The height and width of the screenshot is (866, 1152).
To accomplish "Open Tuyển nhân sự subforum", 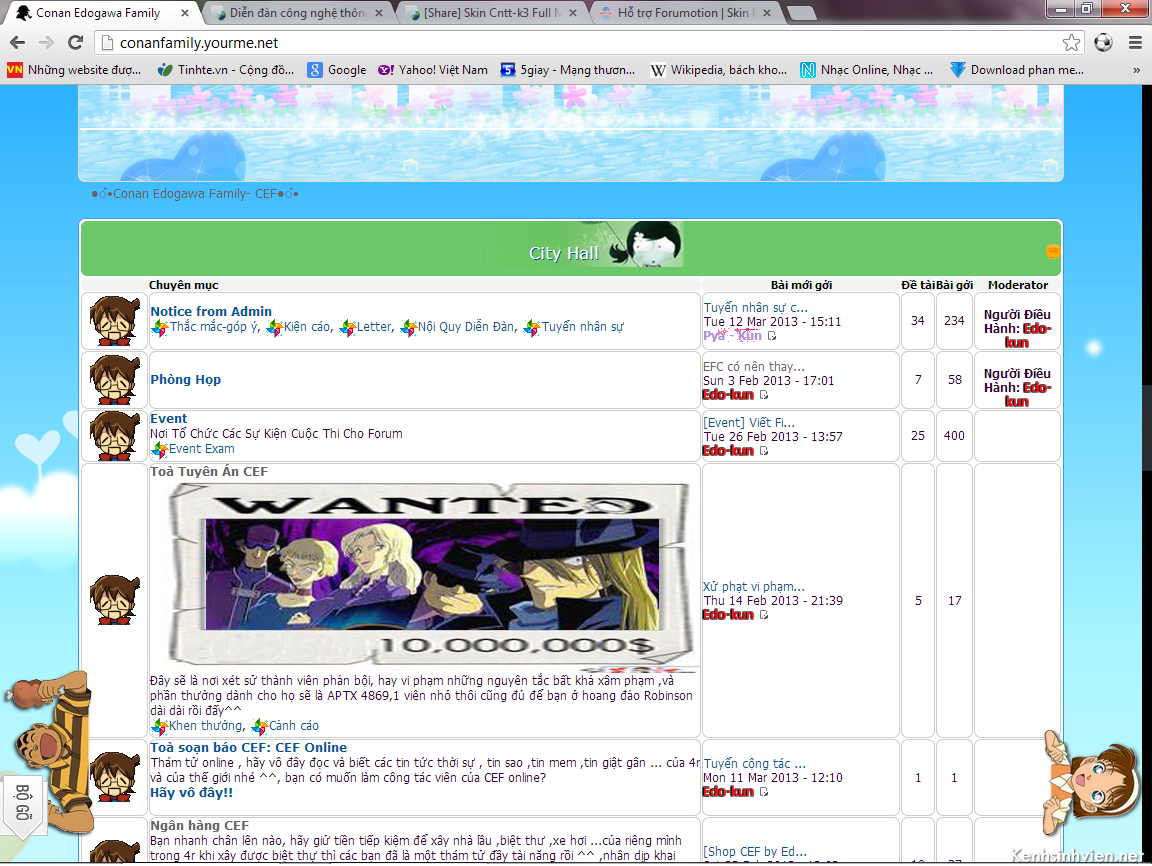I will point(583,327).
